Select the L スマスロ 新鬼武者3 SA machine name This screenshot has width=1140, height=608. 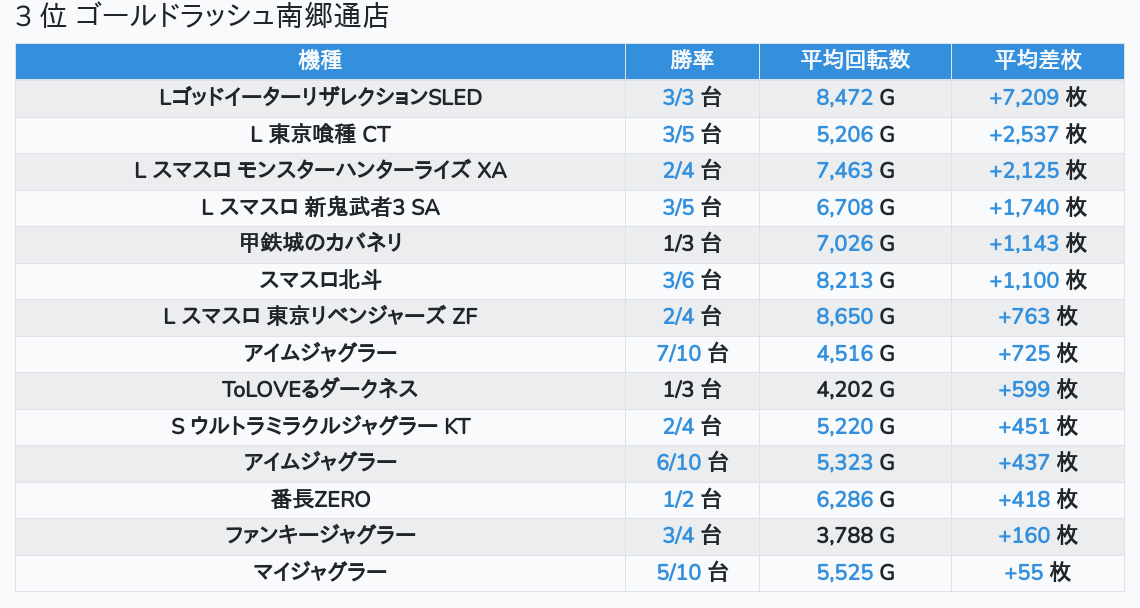[x=320, y=208]
